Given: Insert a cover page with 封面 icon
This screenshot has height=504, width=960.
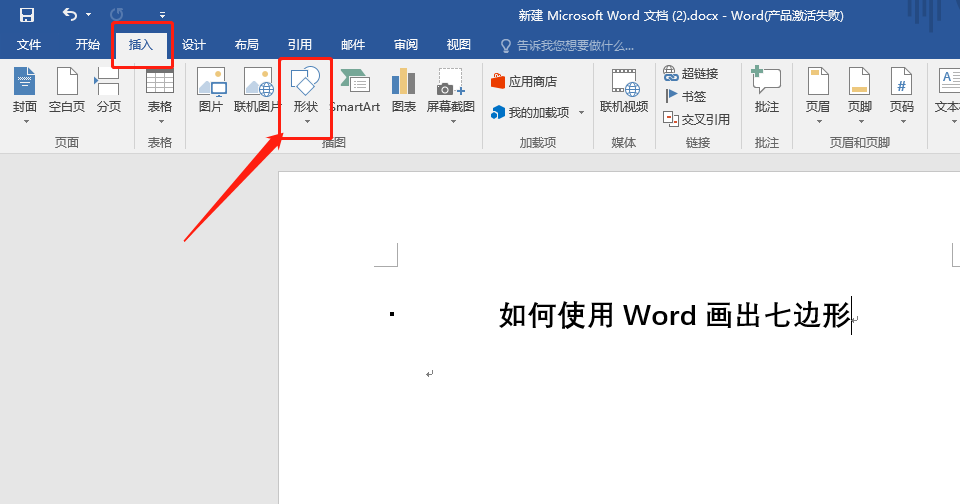Looking at the screenshot, I should click(24, 82).
